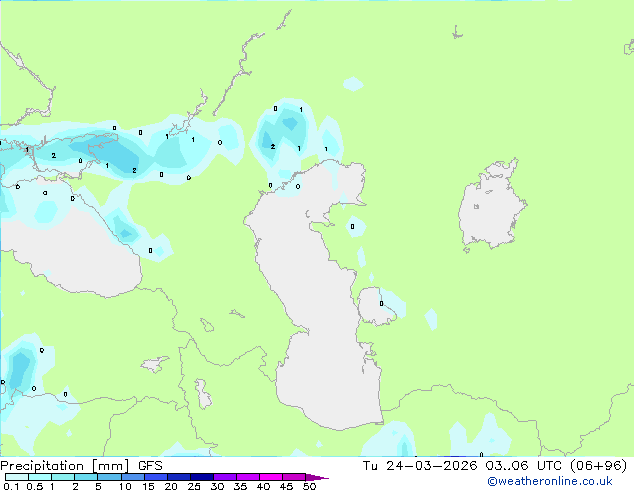The image size is (634, 490).
Task: Click the '5' legend scale label
Action: pos(98,486)
